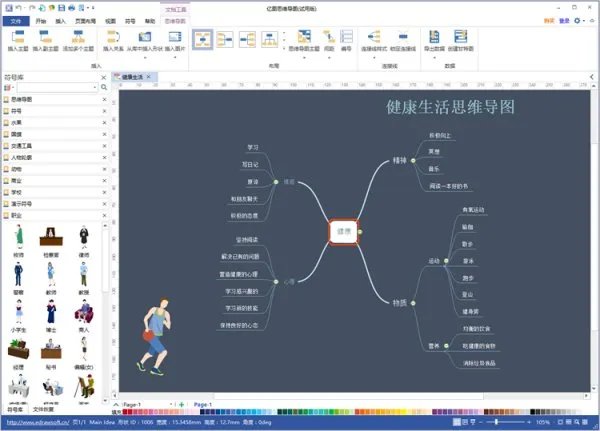Pick the black swatch in the color palette
This screenshot has width=600, height=431.
click(532, 412)
